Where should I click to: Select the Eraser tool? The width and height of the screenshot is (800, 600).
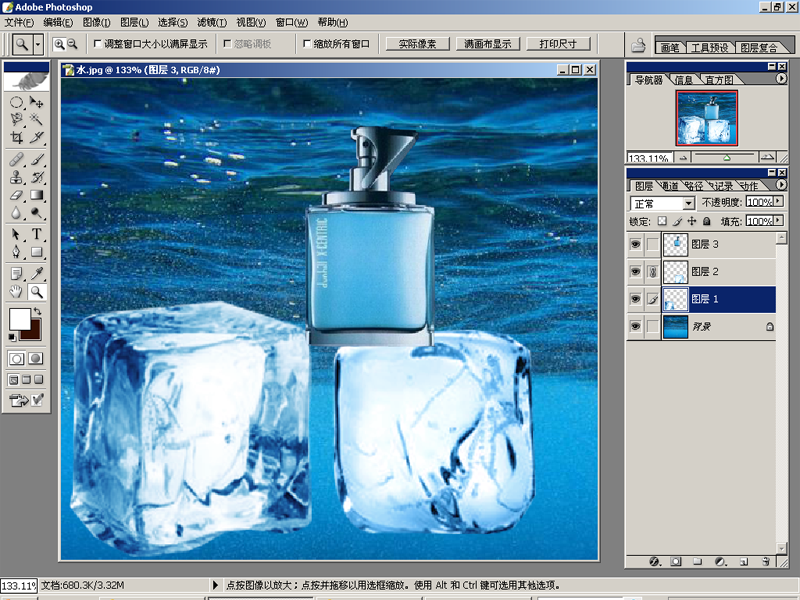click(16, 195)
